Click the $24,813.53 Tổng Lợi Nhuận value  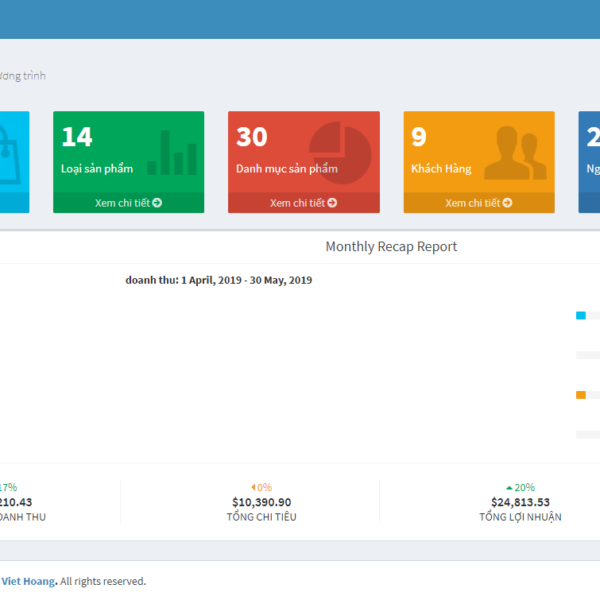point(520,502)
